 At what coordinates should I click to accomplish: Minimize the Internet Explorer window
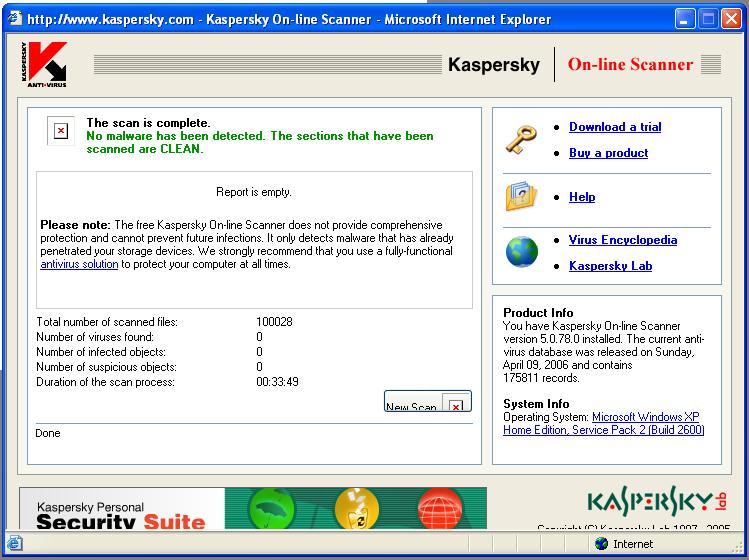[x=685, y=19]
